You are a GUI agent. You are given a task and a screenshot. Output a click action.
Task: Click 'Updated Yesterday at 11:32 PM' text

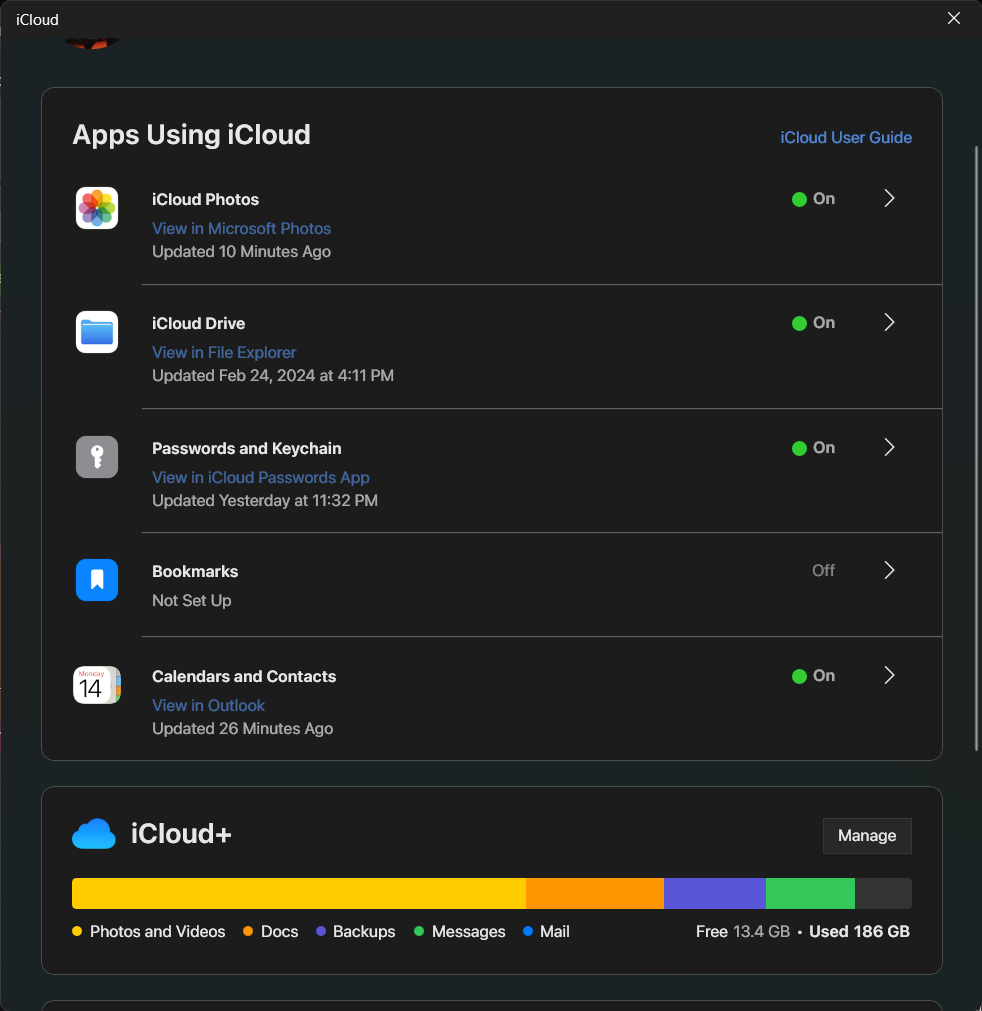coord(265,500)
